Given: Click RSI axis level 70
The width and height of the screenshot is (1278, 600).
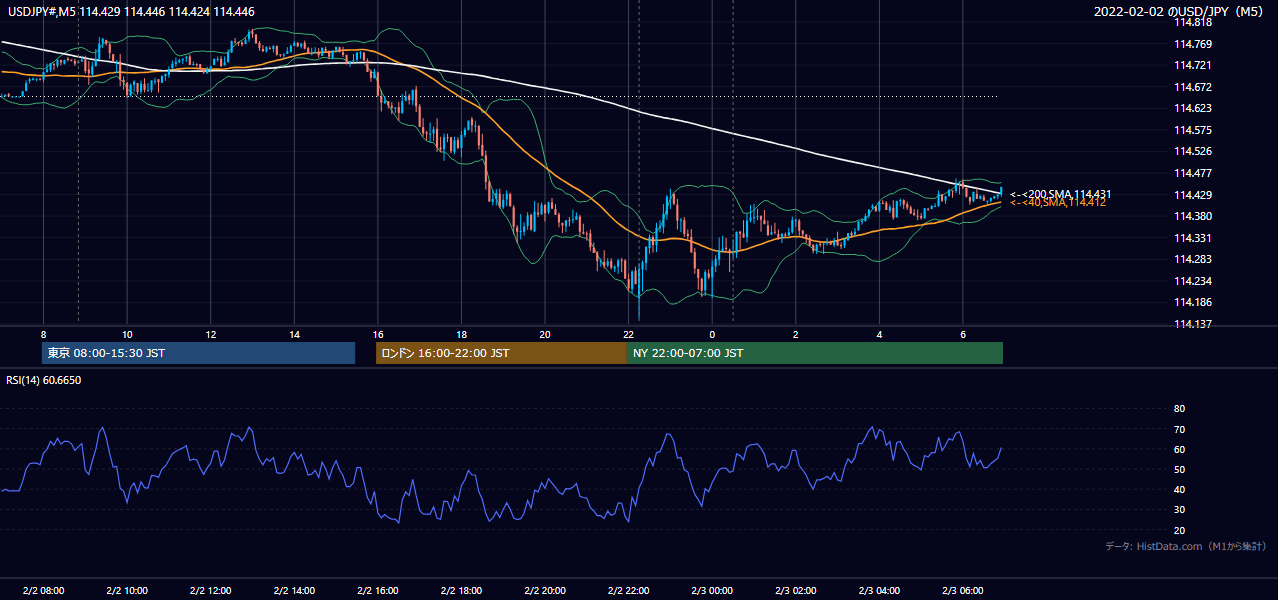Looking at the screenshot, I should pyautogui.click(x=1180, y=429).
